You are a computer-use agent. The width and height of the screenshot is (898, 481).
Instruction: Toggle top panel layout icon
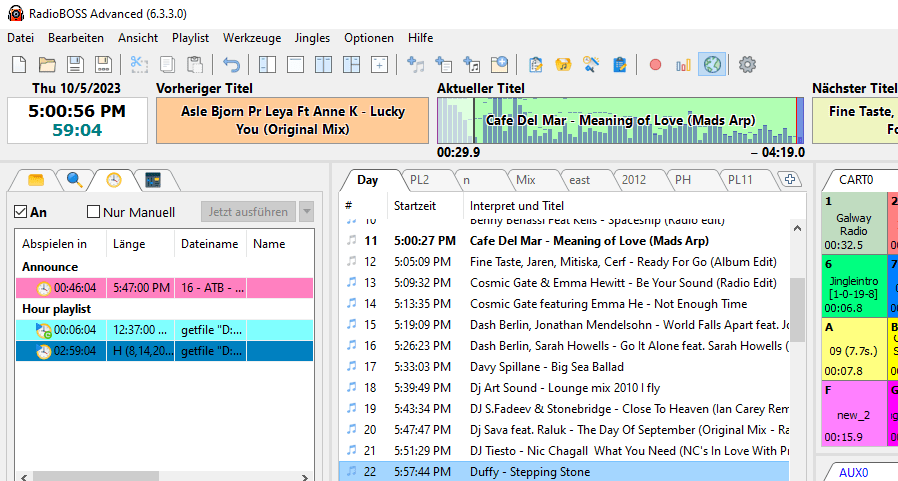coord(296,65)
